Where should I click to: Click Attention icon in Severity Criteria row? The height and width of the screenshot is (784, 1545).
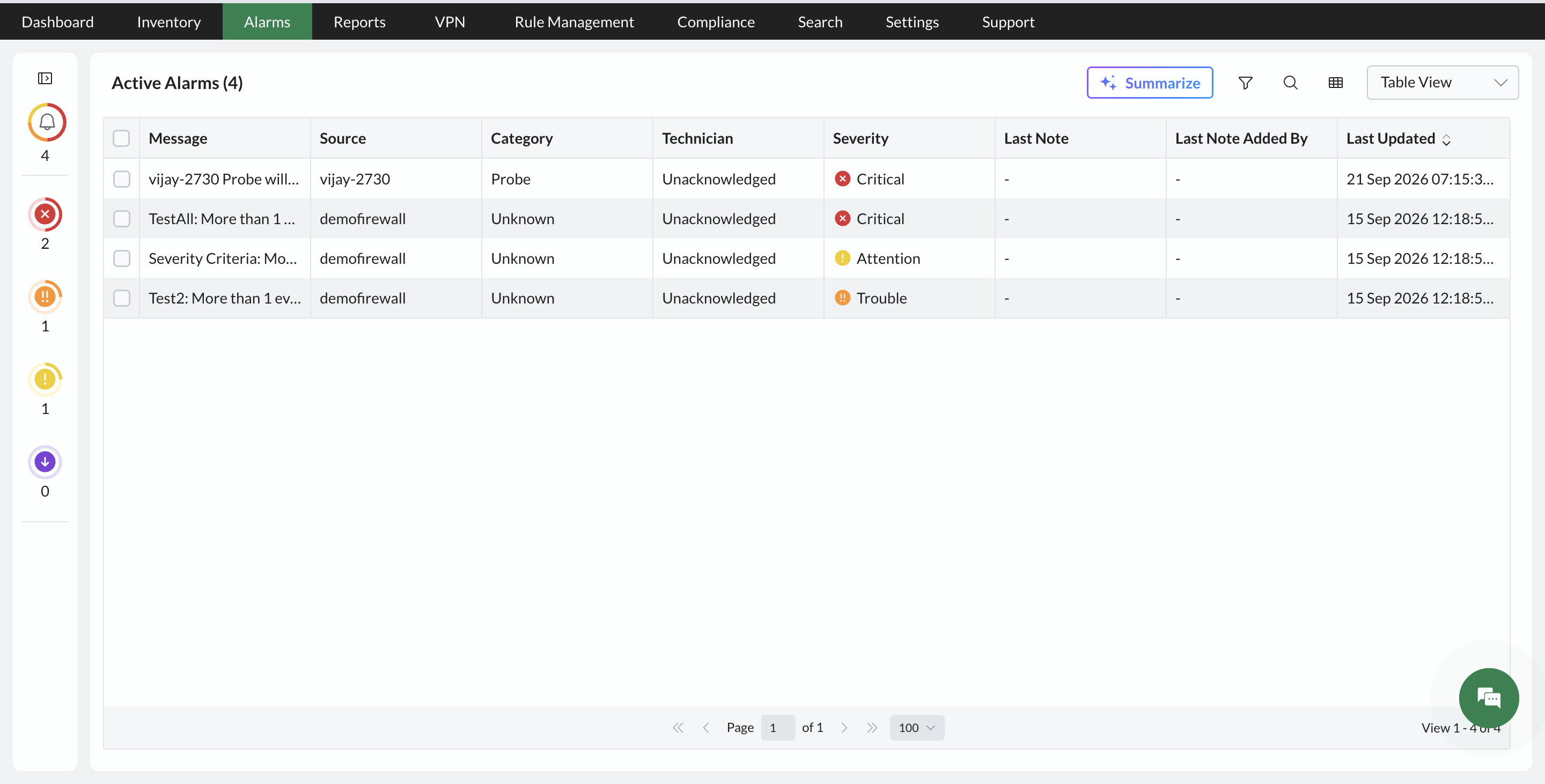pyautogui.click(x=842, y=258)
